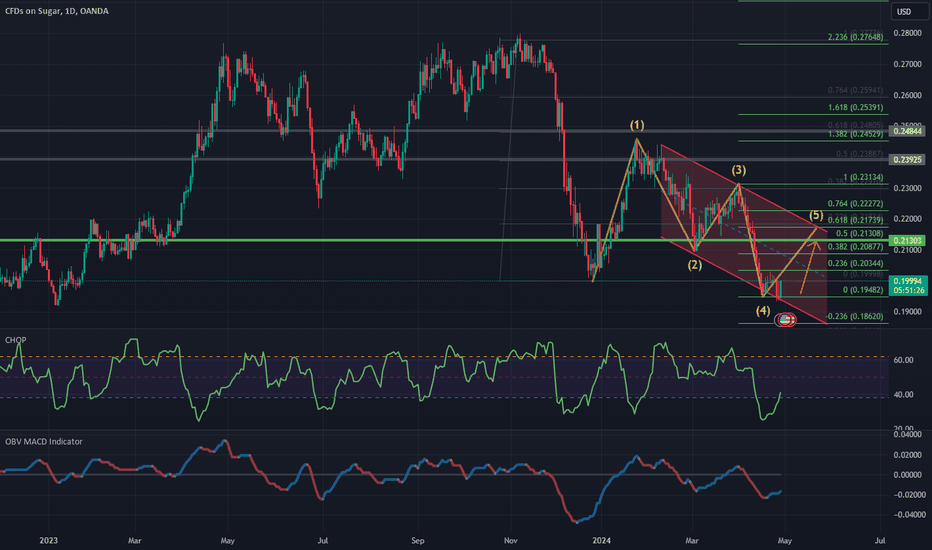
Task: Click the orange projection arrow toward wave (5)
Action: (x=810, y=266)
